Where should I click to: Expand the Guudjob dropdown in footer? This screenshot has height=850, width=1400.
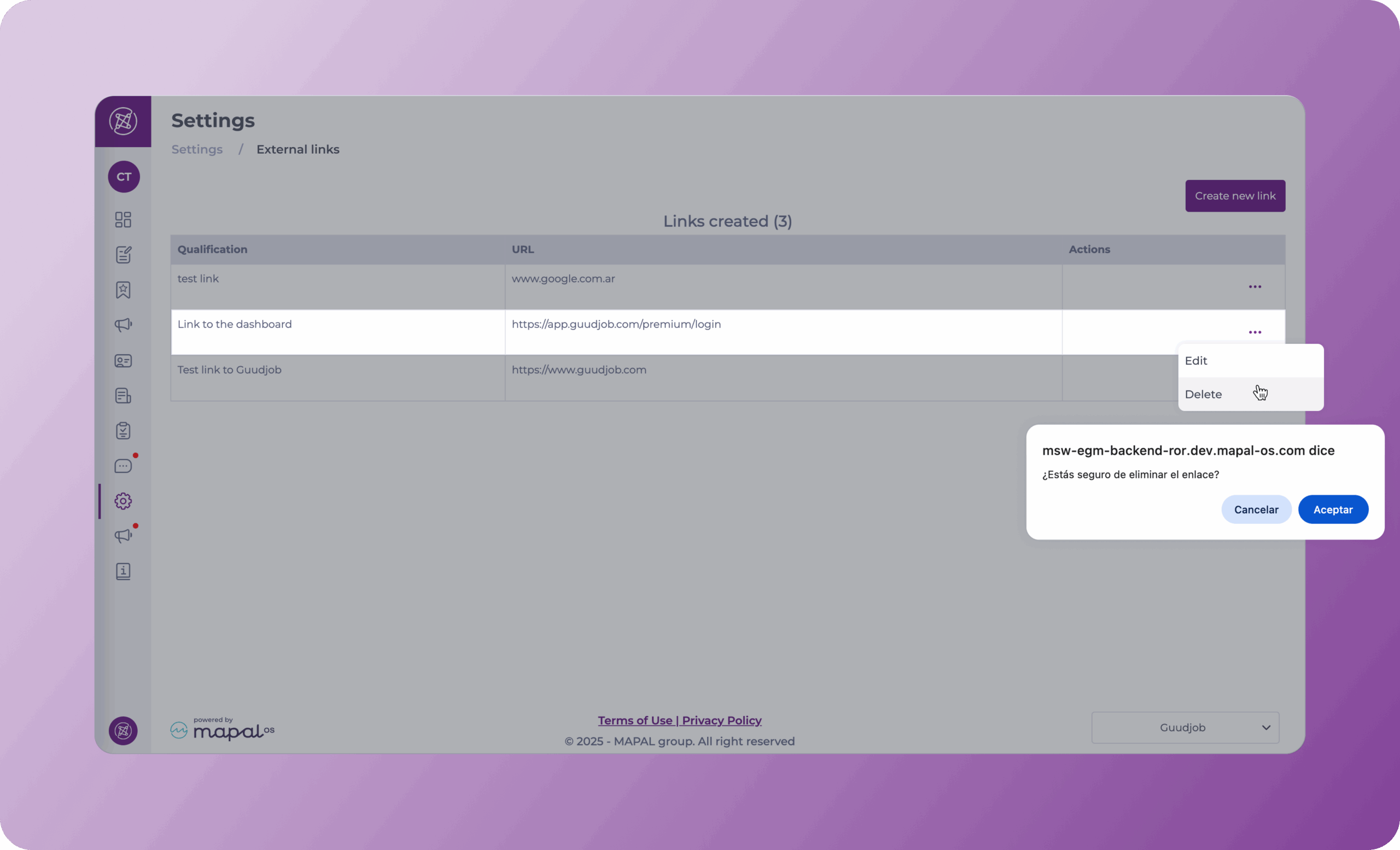pos(1185,728)
